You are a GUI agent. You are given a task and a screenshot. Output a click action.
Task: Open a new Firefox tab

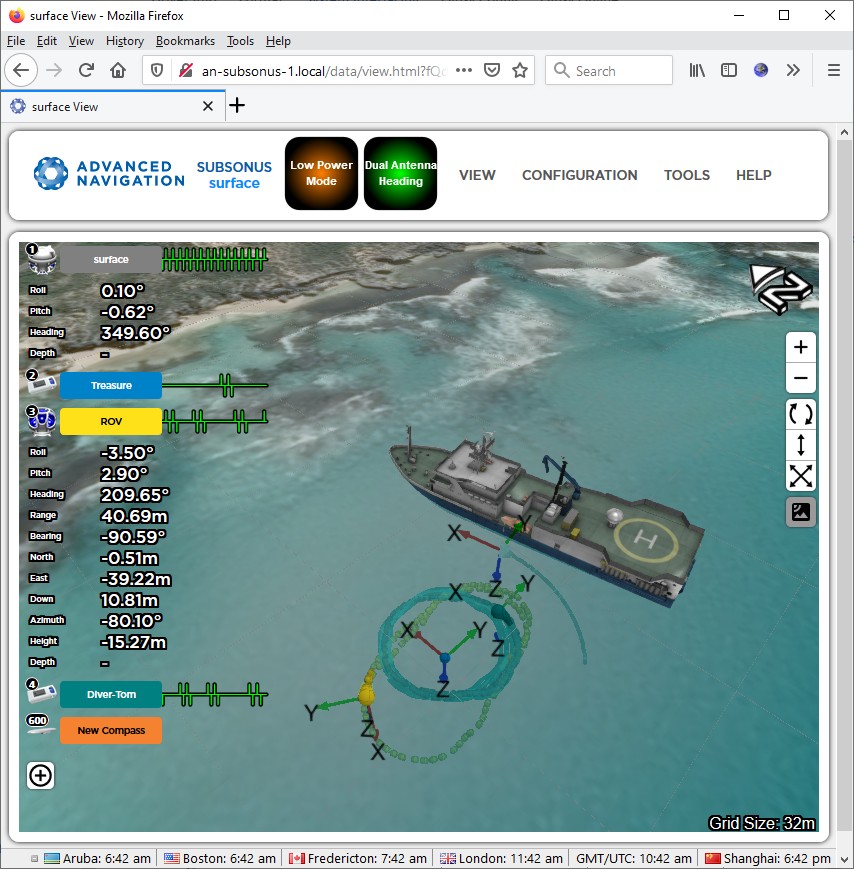coord(237,105)
